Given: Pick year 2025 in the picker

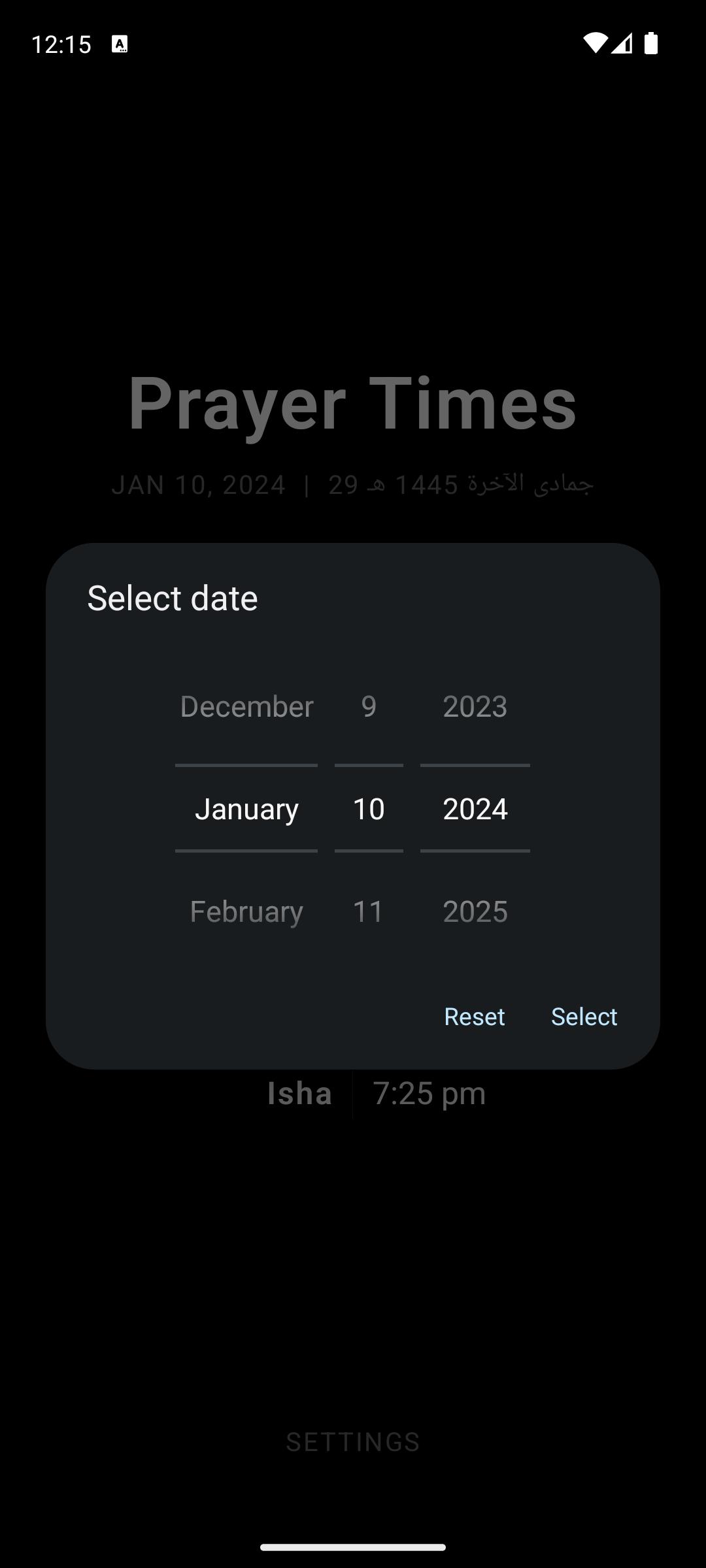Looking at the screenshot, I should [x=475, y=911].
